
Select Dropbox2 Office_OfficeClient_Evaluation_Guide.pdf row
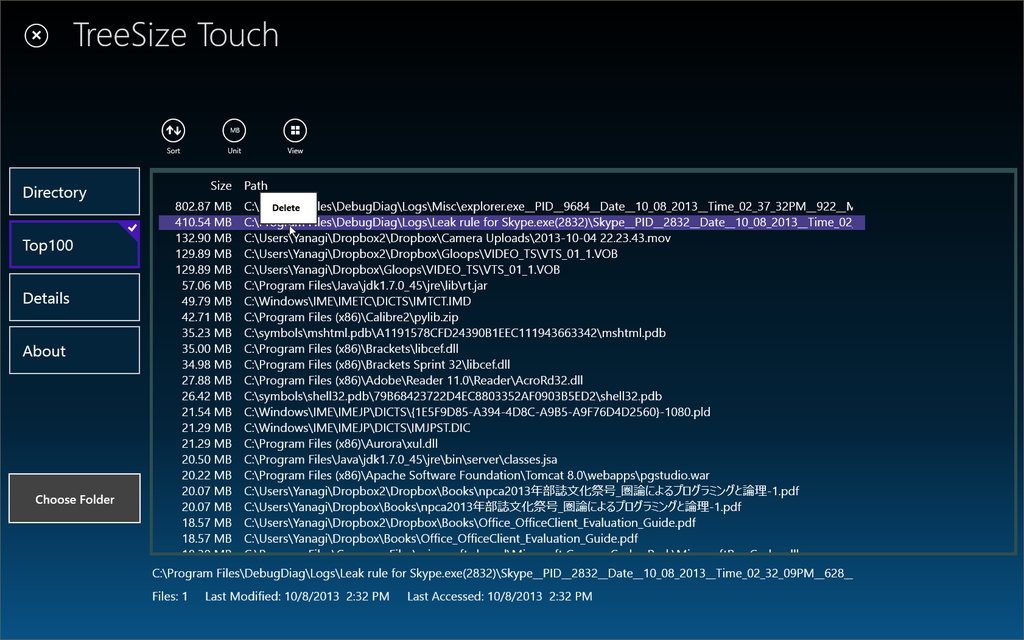coord(511,522)
